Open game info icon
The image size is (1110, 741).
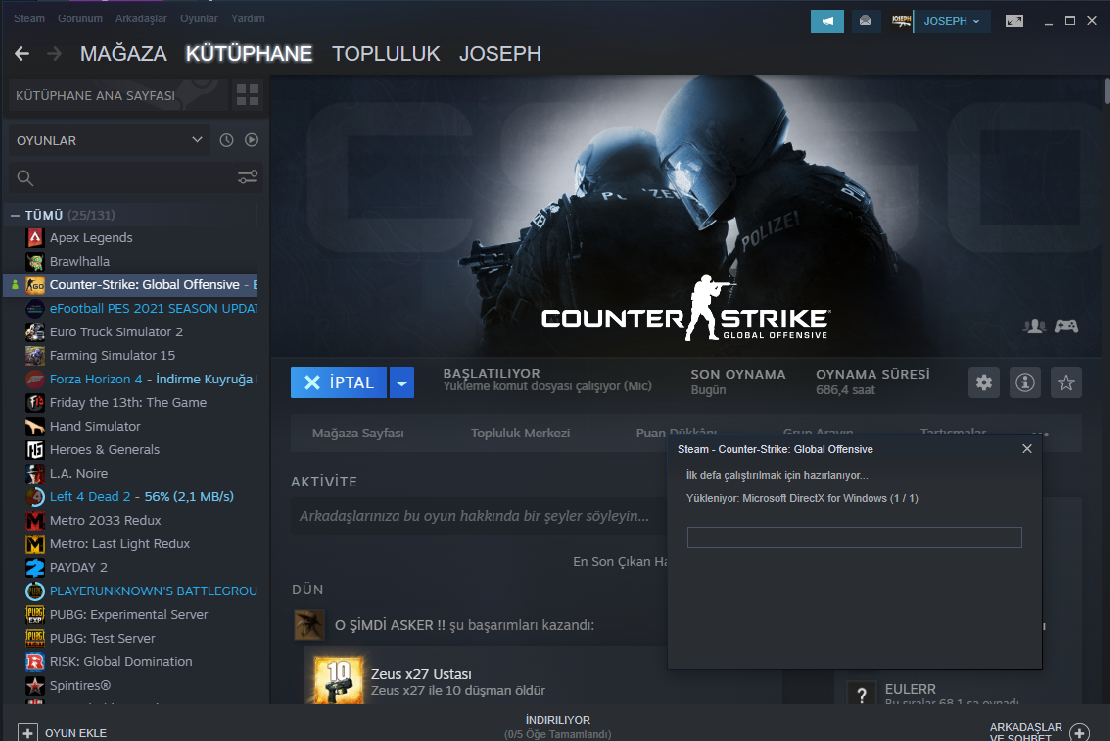tap(1025, 383)
